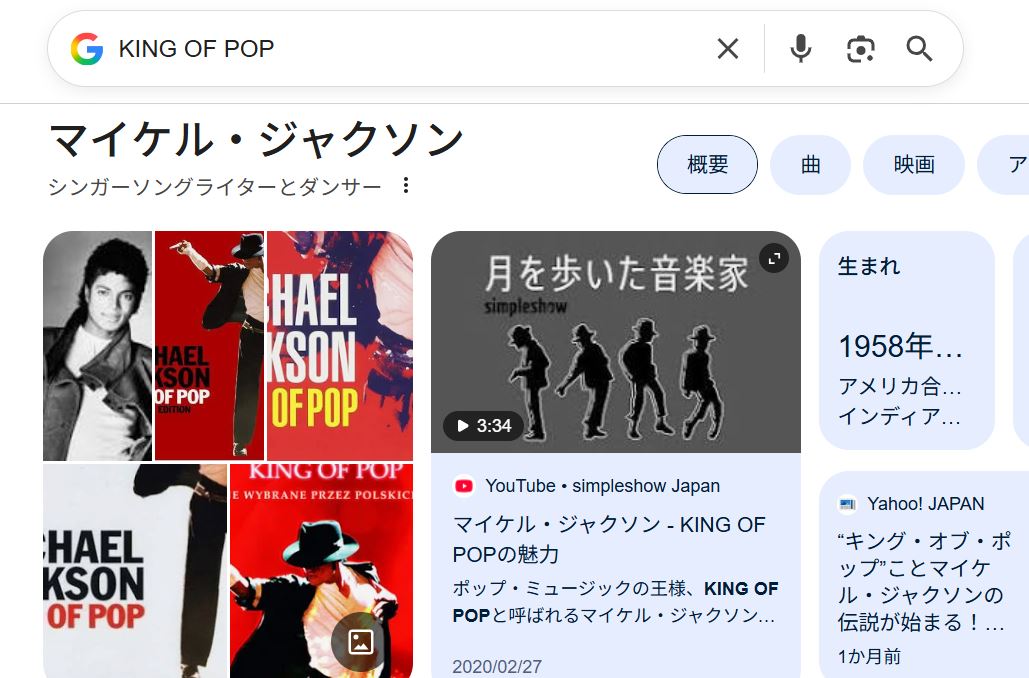The height and width of the screenshot is (678, 1029).
Task: Open the 生まれ 1958年 info card
Action: click(x=906, y=341)
